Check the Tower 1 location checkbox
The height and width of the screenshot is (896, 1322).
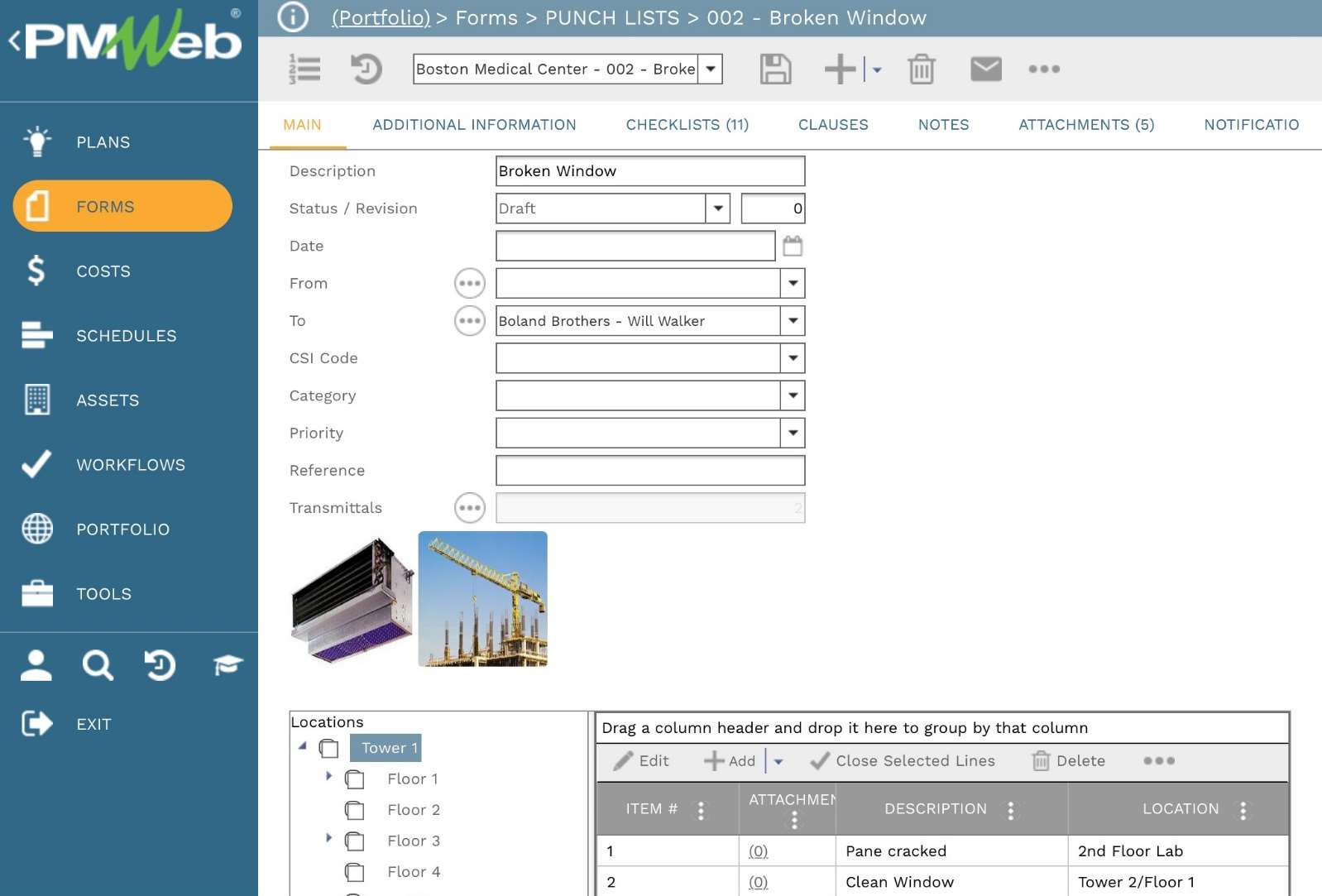pos(329,749)
